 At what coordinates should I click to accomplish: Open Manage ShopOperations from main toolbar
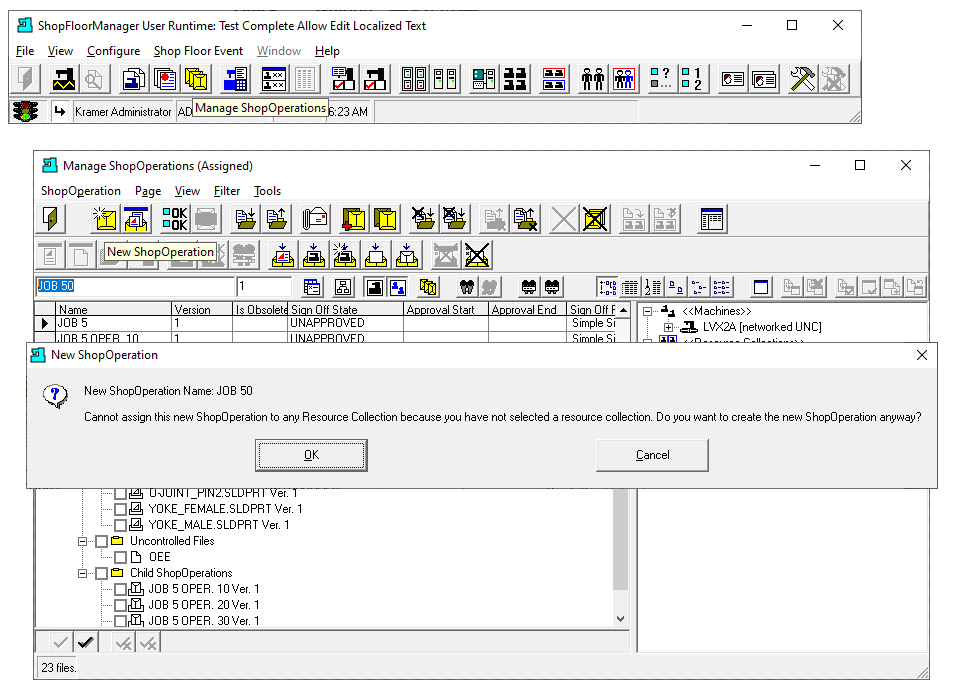197,79
